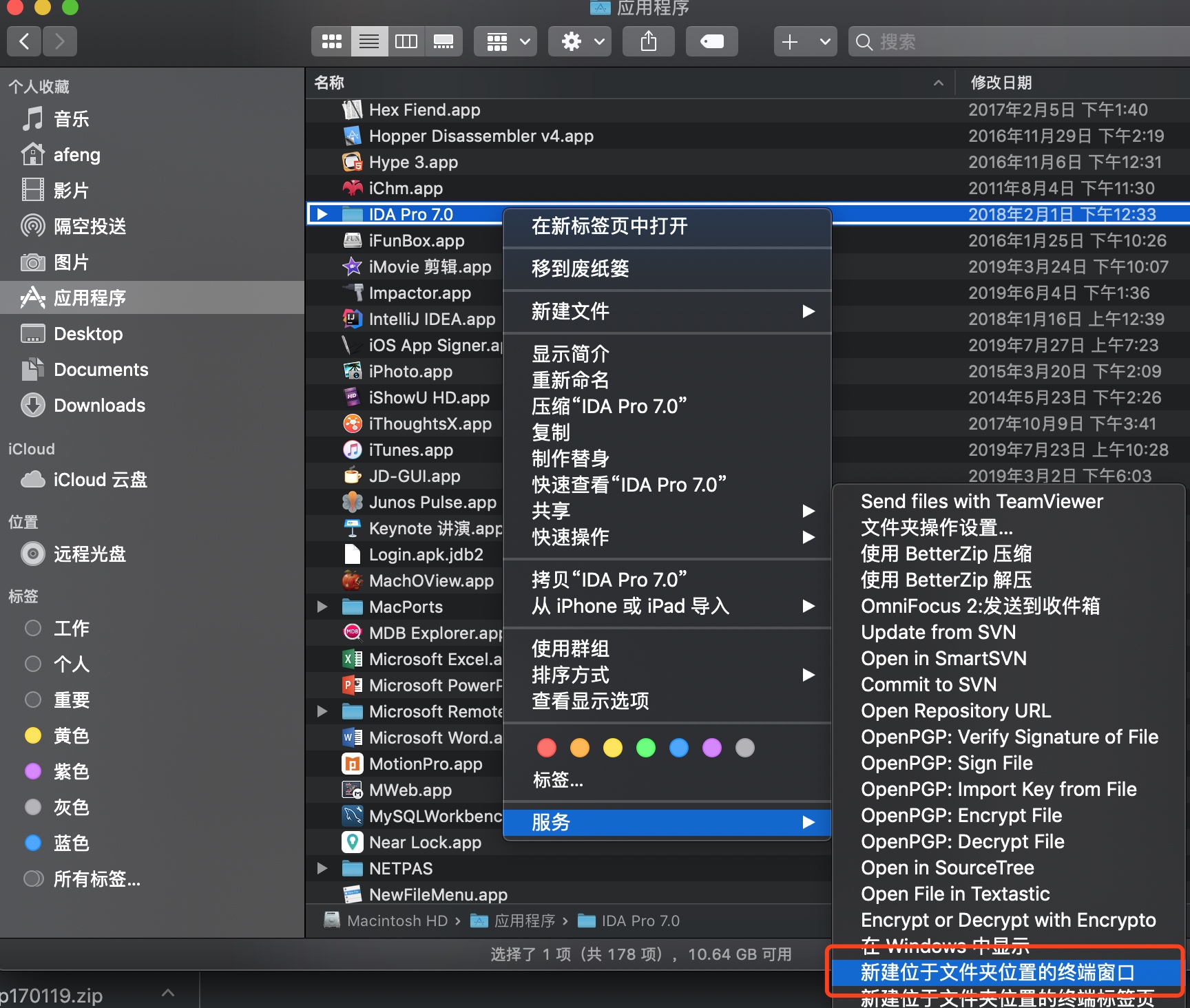Open 图片 in the sidebar

click(152, 262)
